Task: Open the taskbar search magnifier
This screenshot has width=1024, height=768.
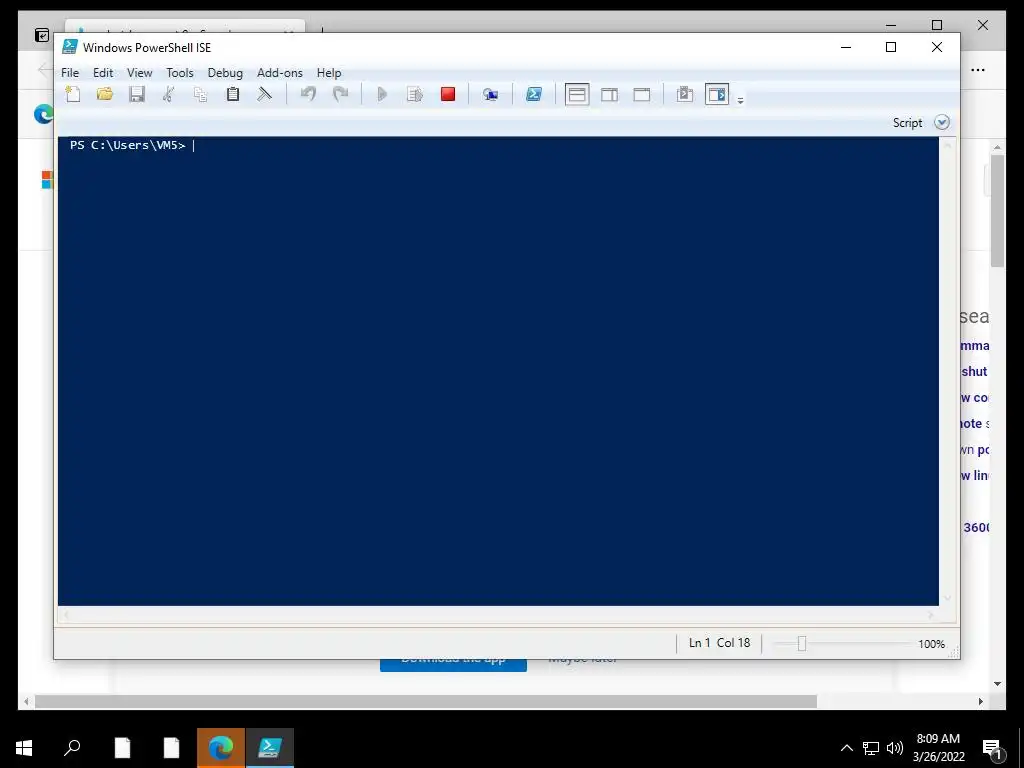Action: click(72, 748)
